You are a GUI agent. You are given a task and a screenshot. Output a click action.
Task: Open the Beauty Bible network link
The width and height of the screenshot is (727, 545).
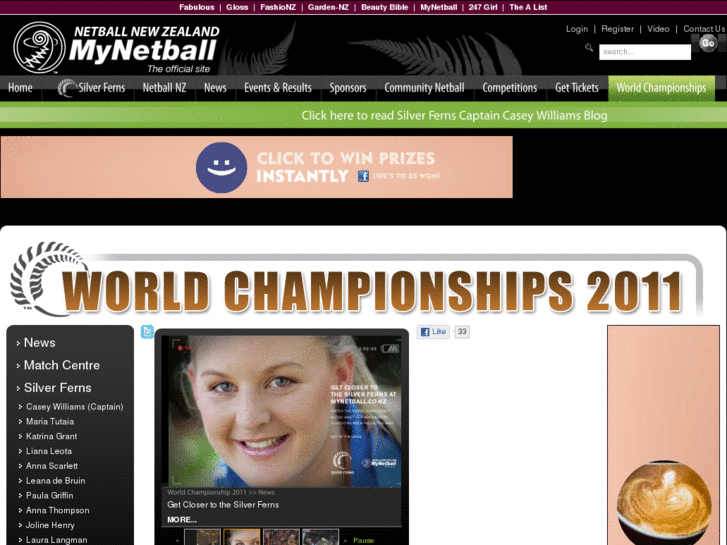point(384,7)
